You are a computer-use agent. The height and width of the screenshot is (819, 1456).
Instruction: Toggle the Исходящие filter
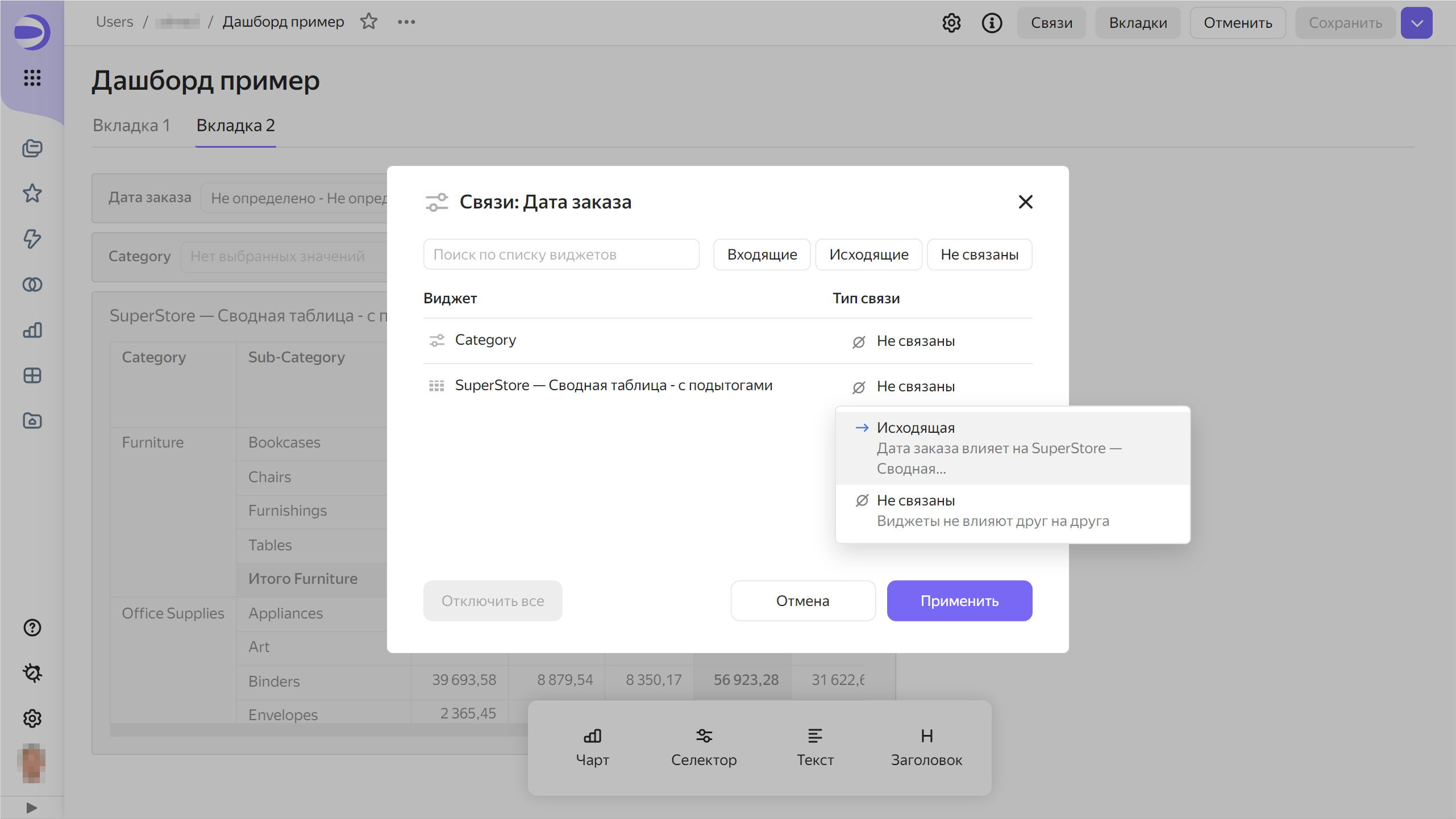(x=868, y=254)
